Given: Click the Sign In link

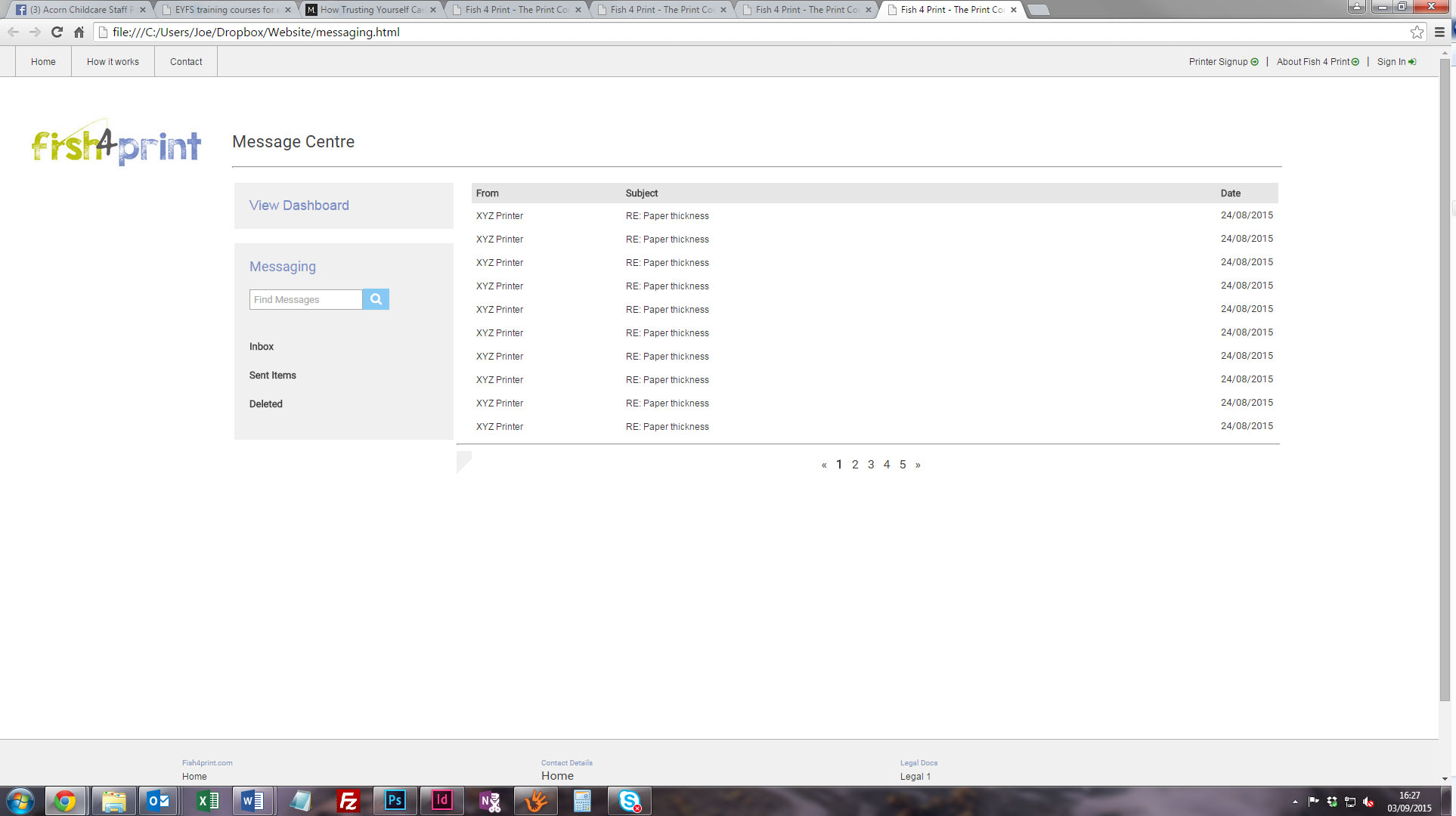Looking at the screenshot, I should 1396,62.
